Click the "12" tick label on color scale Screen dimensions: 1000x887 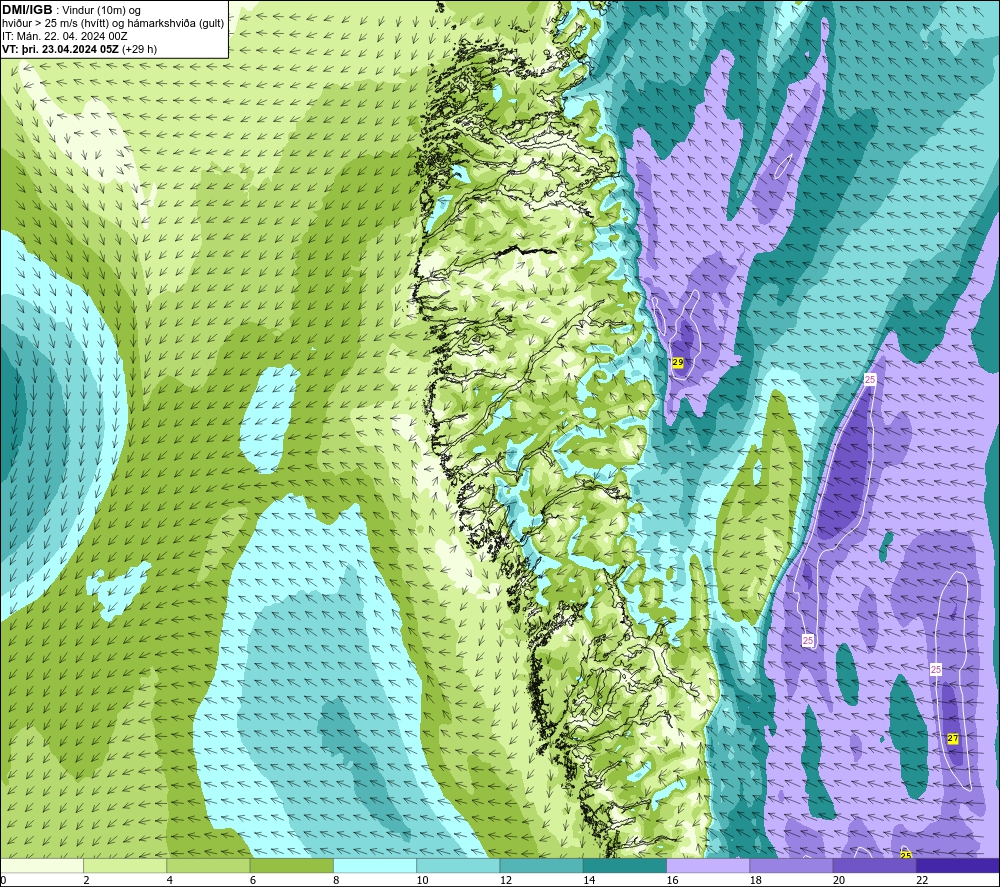506,880
